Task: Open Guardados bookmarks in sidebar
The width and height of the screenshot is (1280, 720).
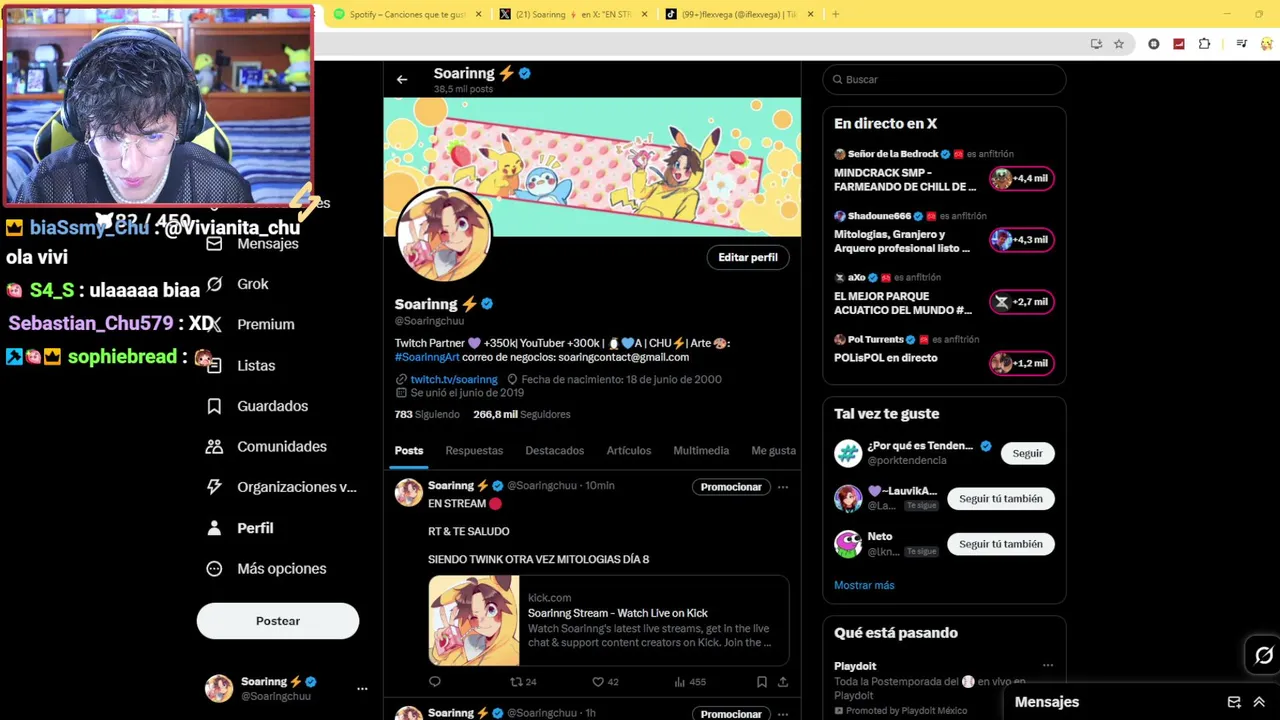Action: [258, 406]
